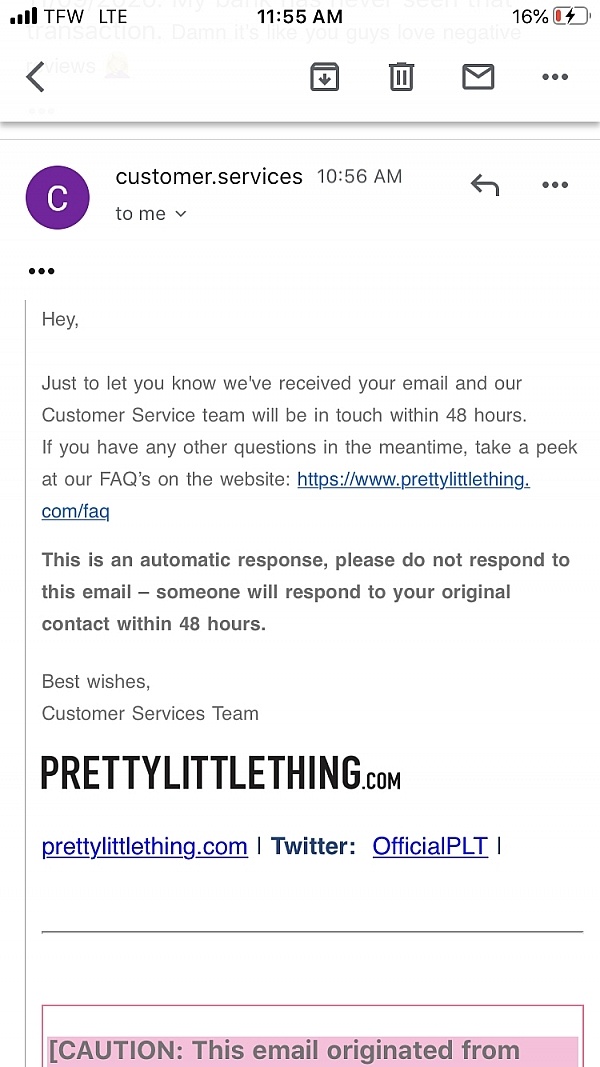Delete email with trash icon

[401, 77]
